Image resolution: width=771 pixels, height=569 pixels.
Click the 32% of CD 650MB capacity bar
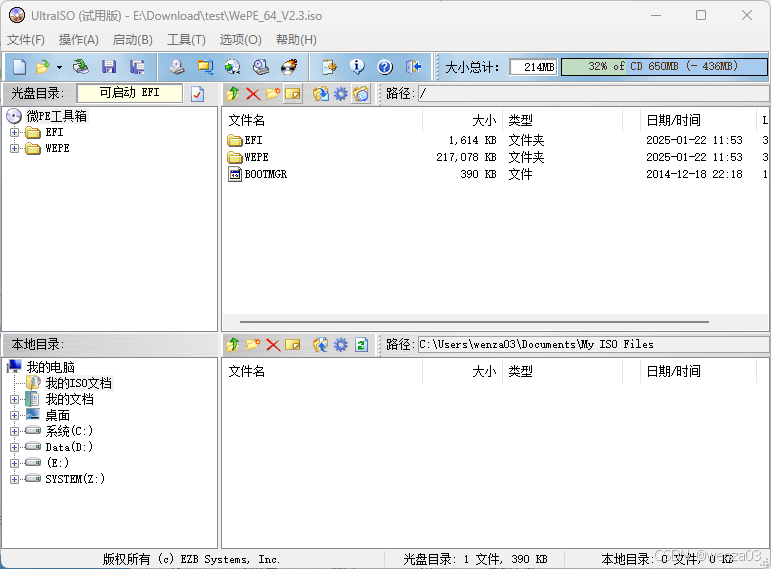(664, 67)
